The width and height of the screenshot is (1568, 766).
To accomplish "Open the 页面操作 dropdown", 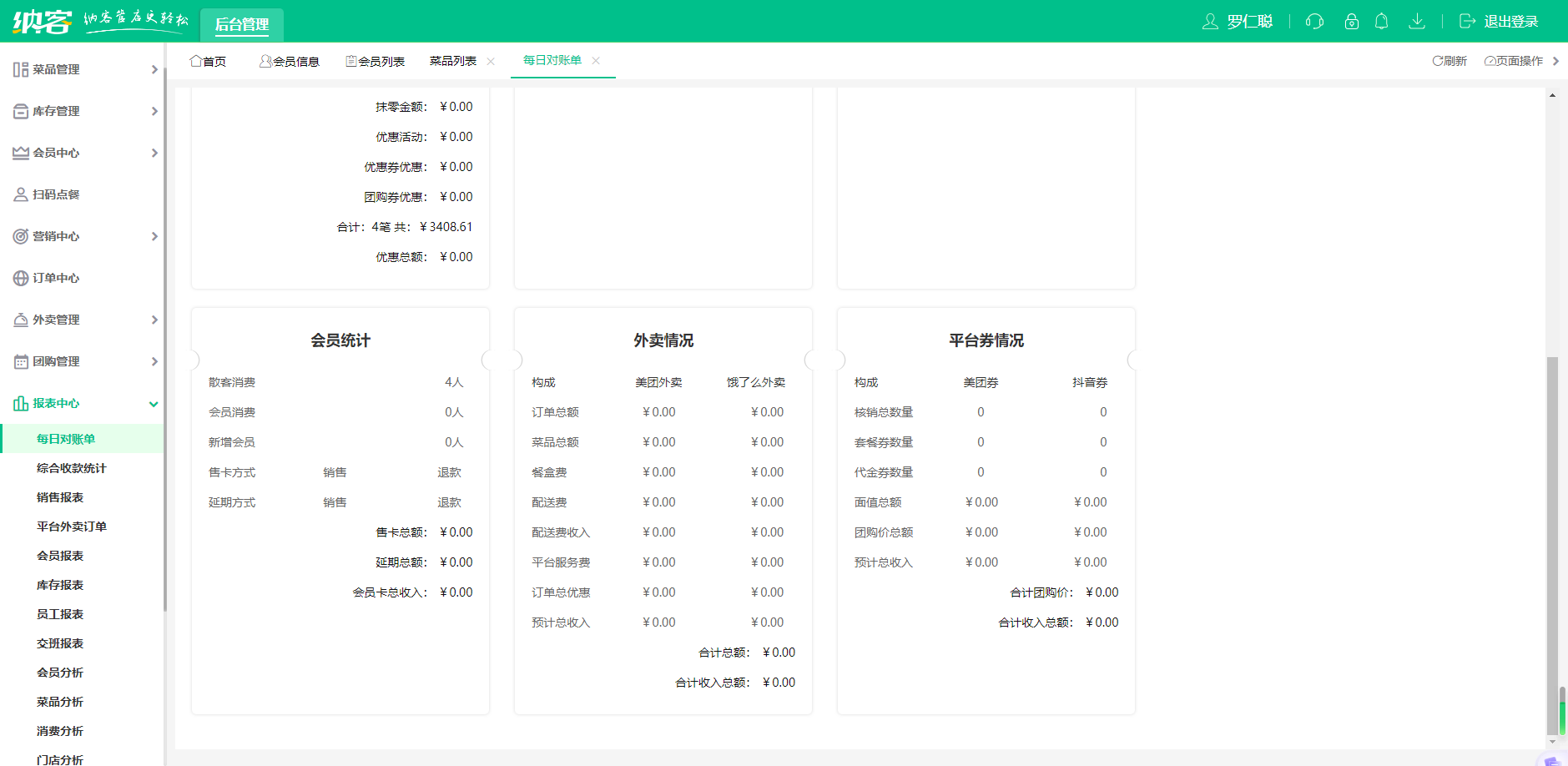I will (x=1513, y=61).
